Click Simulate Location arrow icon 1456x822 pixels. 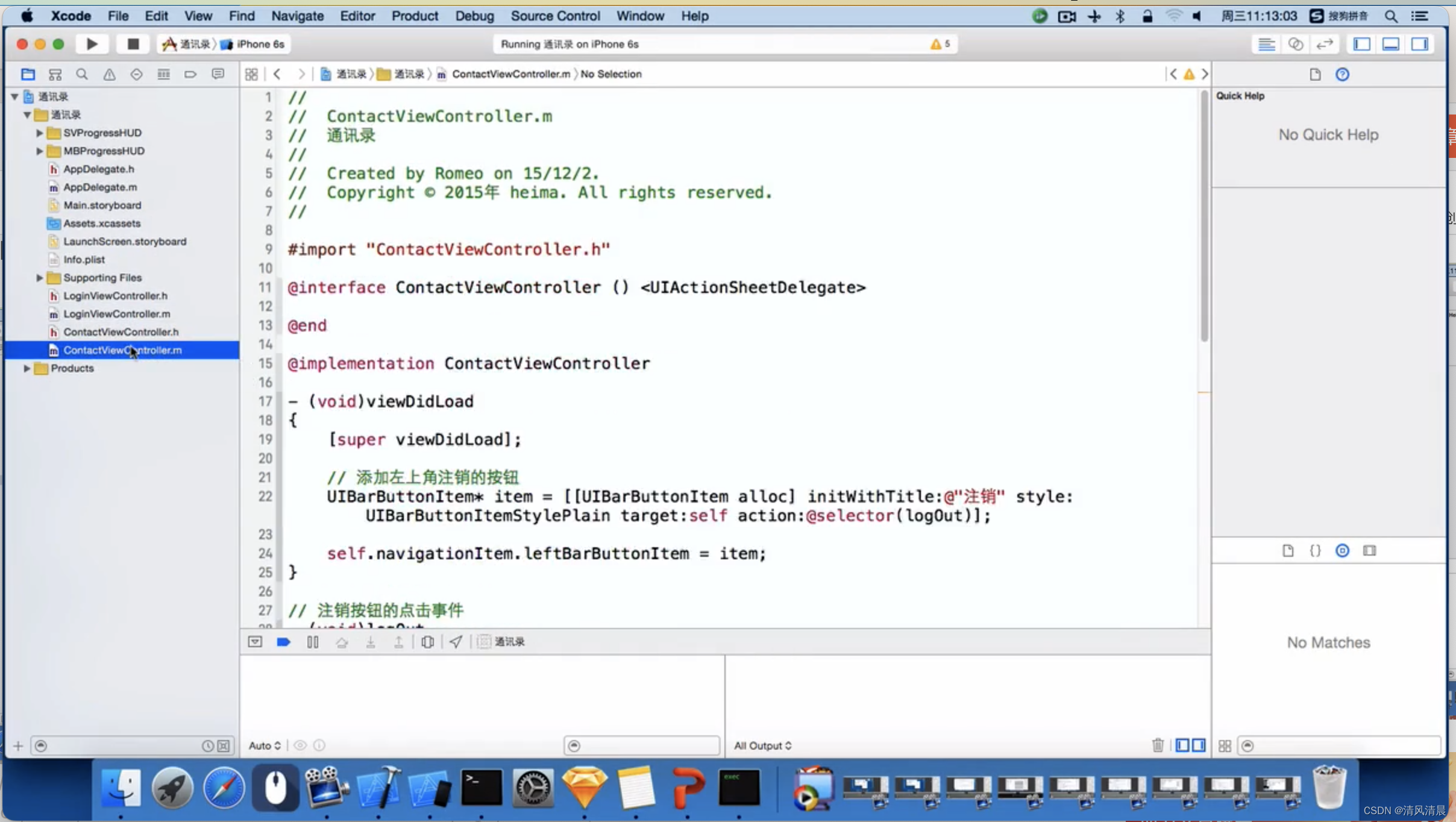pyautogui.click(x=456, y=642)
